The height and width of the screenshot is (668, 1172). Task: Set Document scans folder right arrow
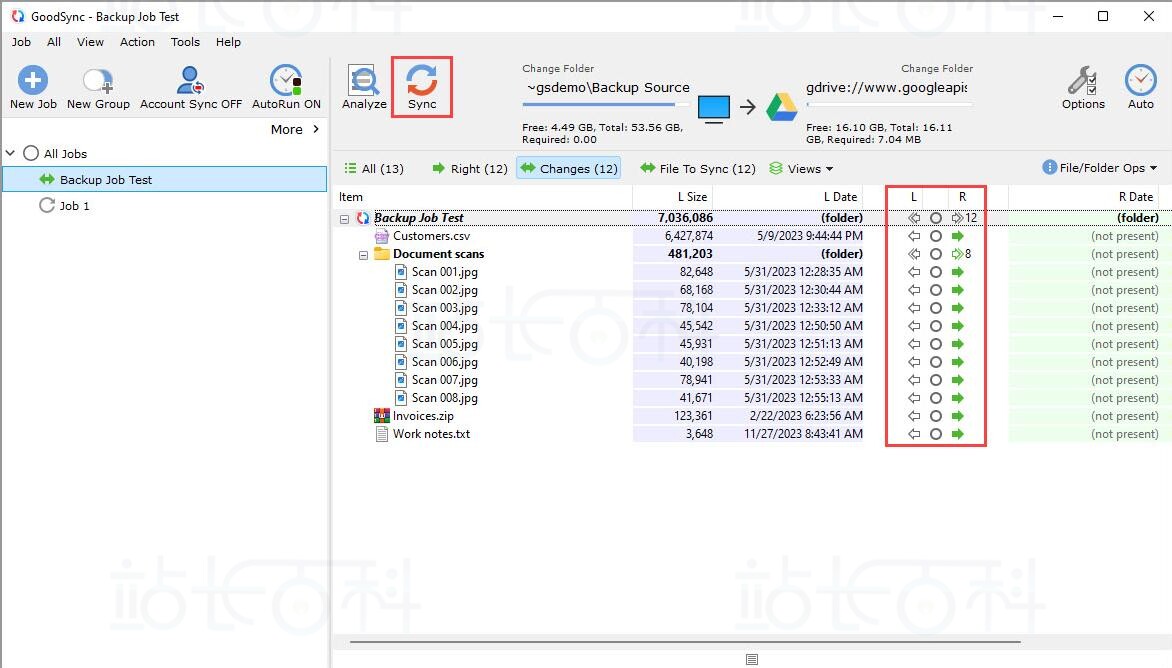(x=957, y=254)
